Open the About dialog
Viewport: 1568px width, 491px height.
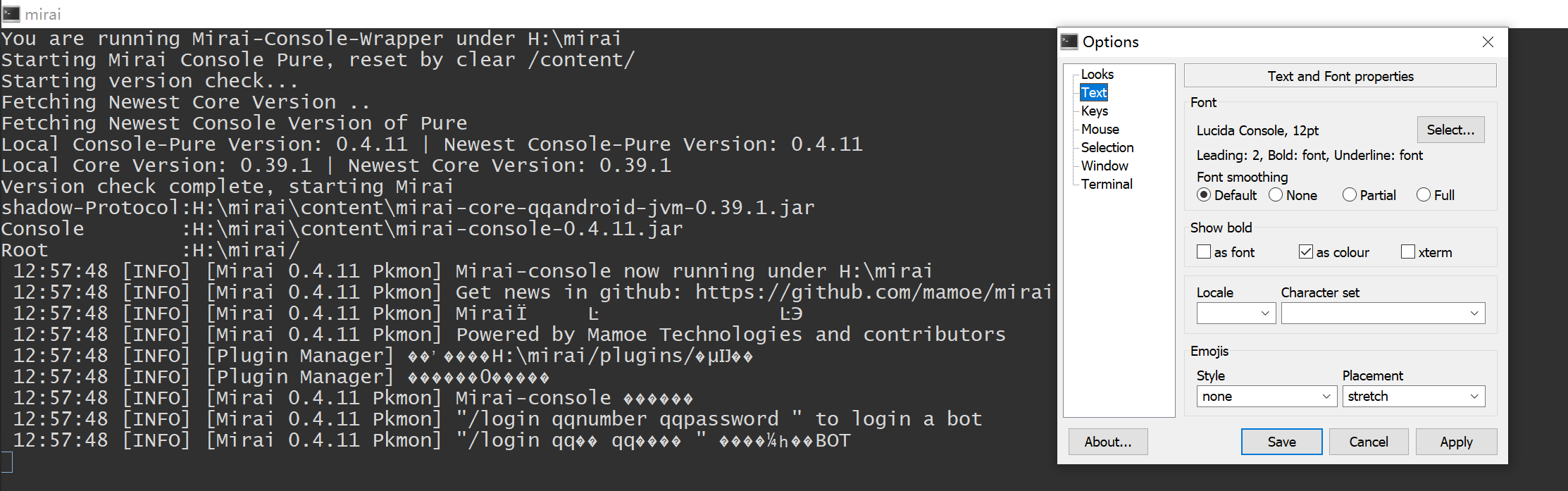coord(1108,442)
